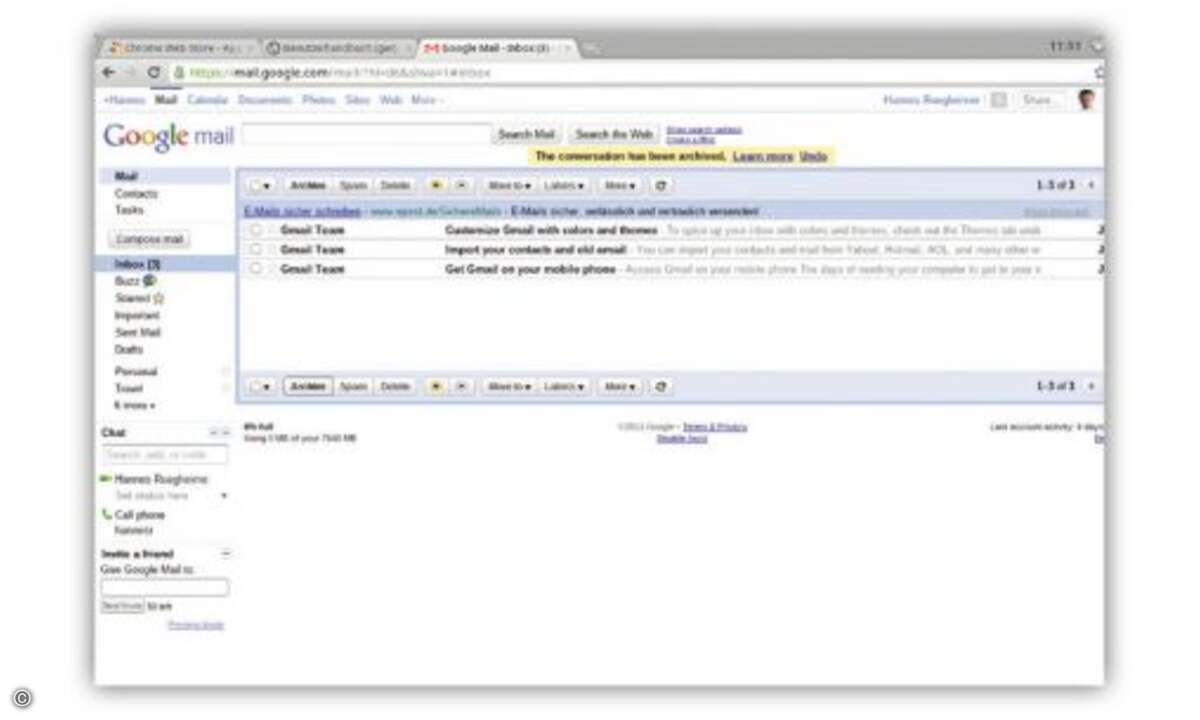Click the browser back arrow

click(109, 72)
